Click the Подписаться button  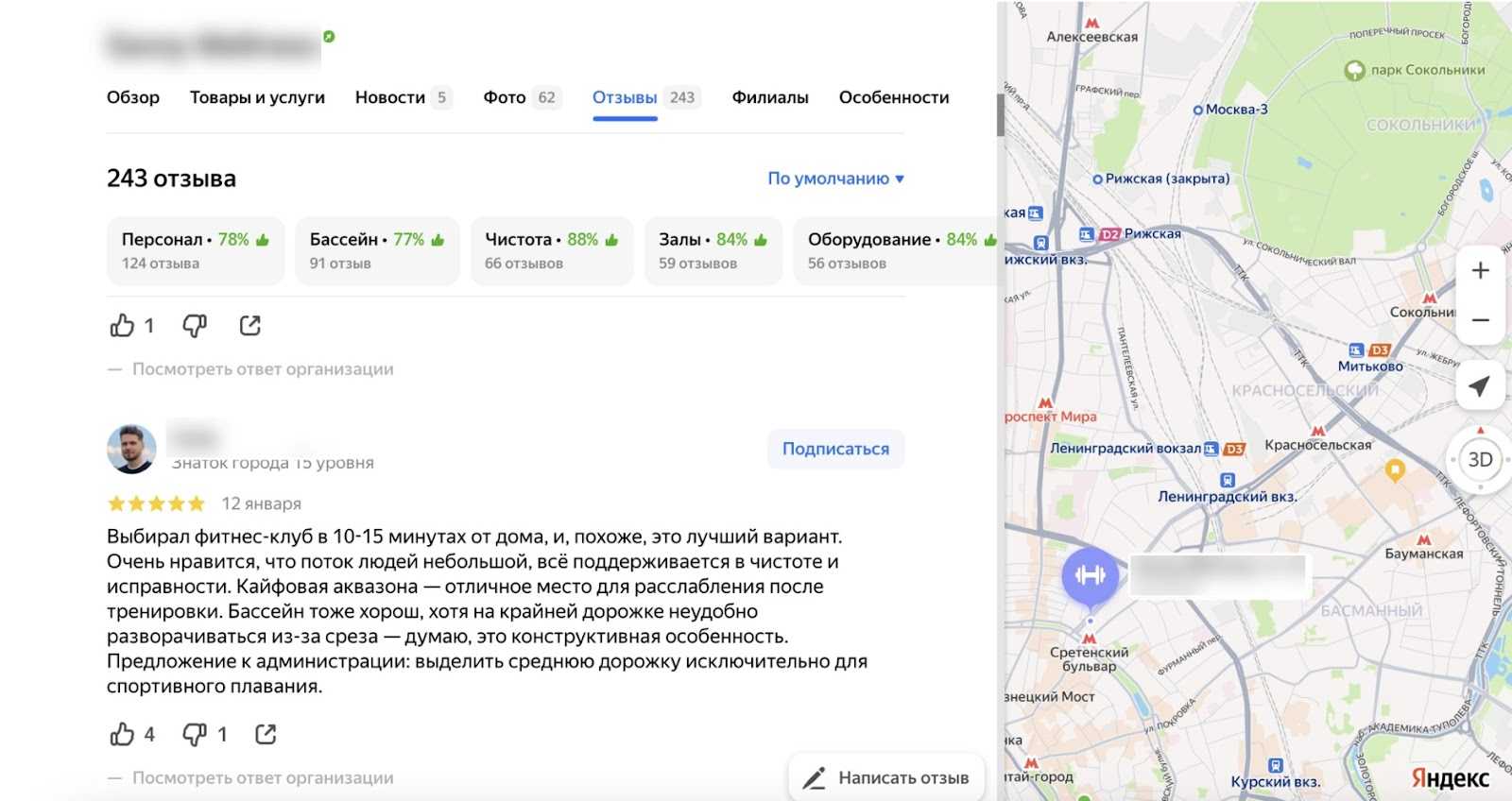835,449
